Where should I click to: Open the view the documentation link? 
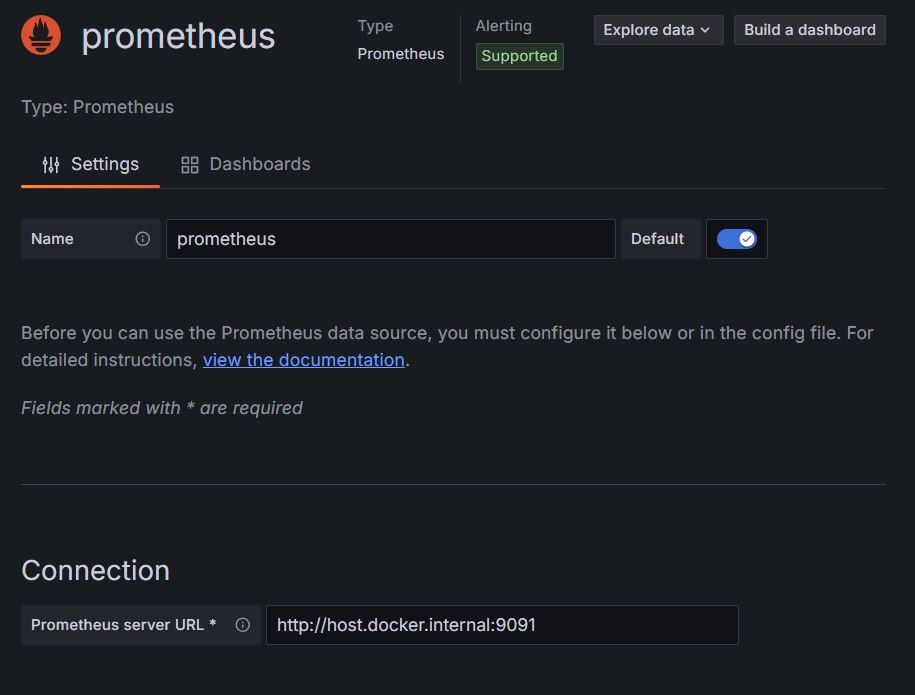(303, 360)
